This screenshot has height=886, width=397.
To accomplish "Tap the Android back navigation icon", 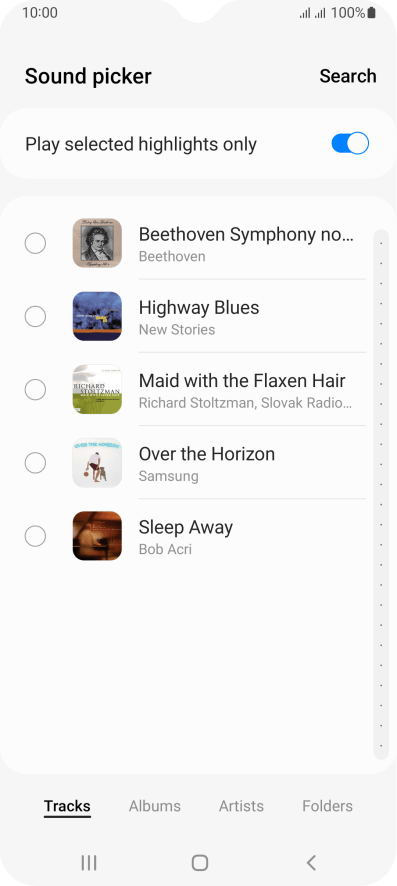I will click(x=311, y=862).
